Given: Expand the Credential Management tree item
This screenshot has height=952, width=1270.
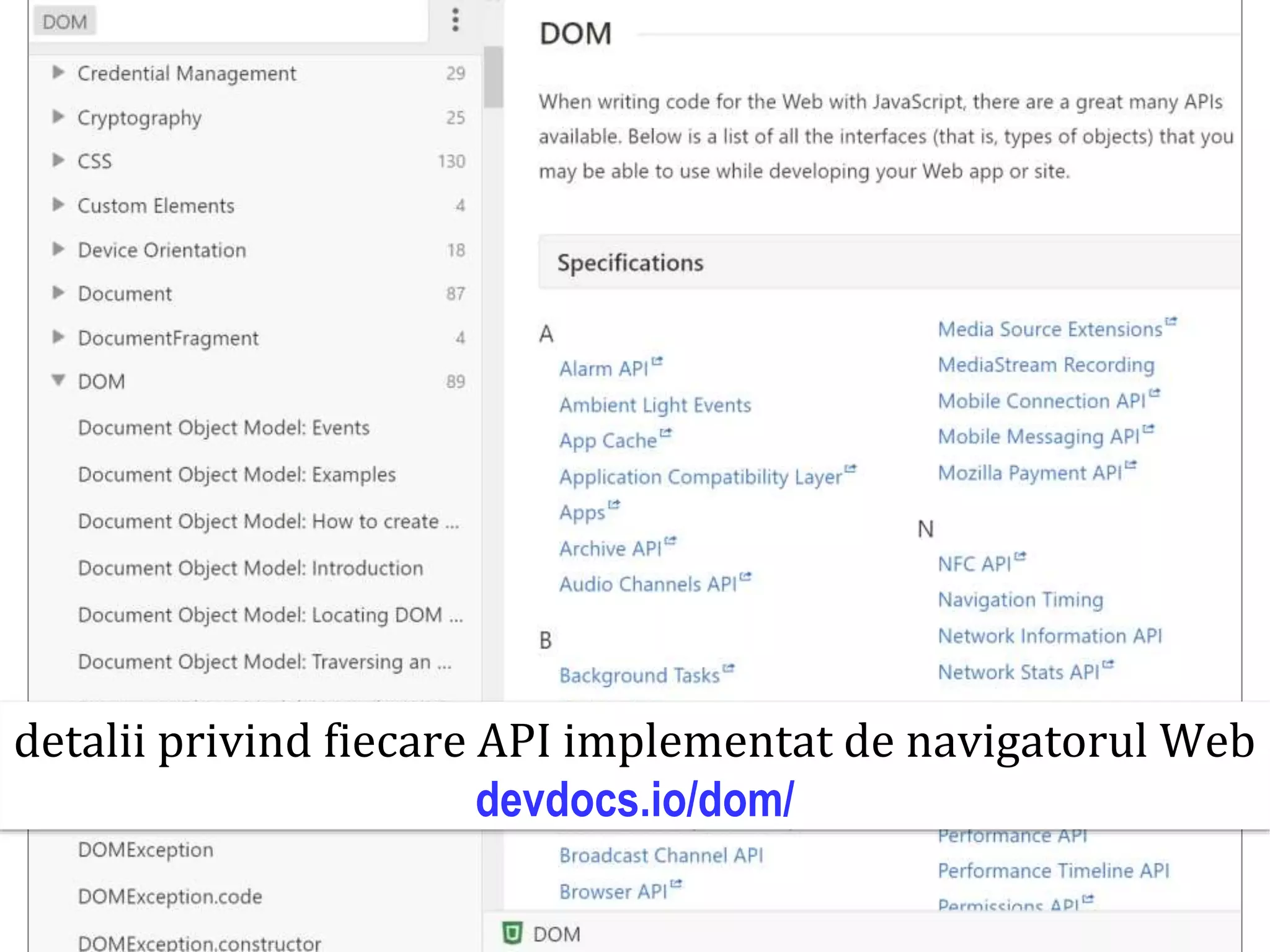Looking at the screenshot, I should (x=58, y=73).
